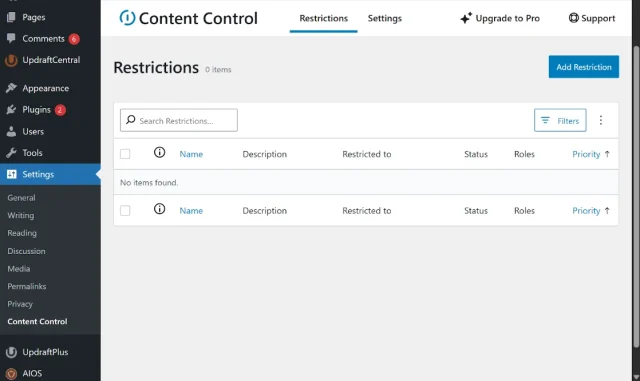The image size is (640, 381).
Task: Open the Media settings submenu
Action: pos(18,269)
